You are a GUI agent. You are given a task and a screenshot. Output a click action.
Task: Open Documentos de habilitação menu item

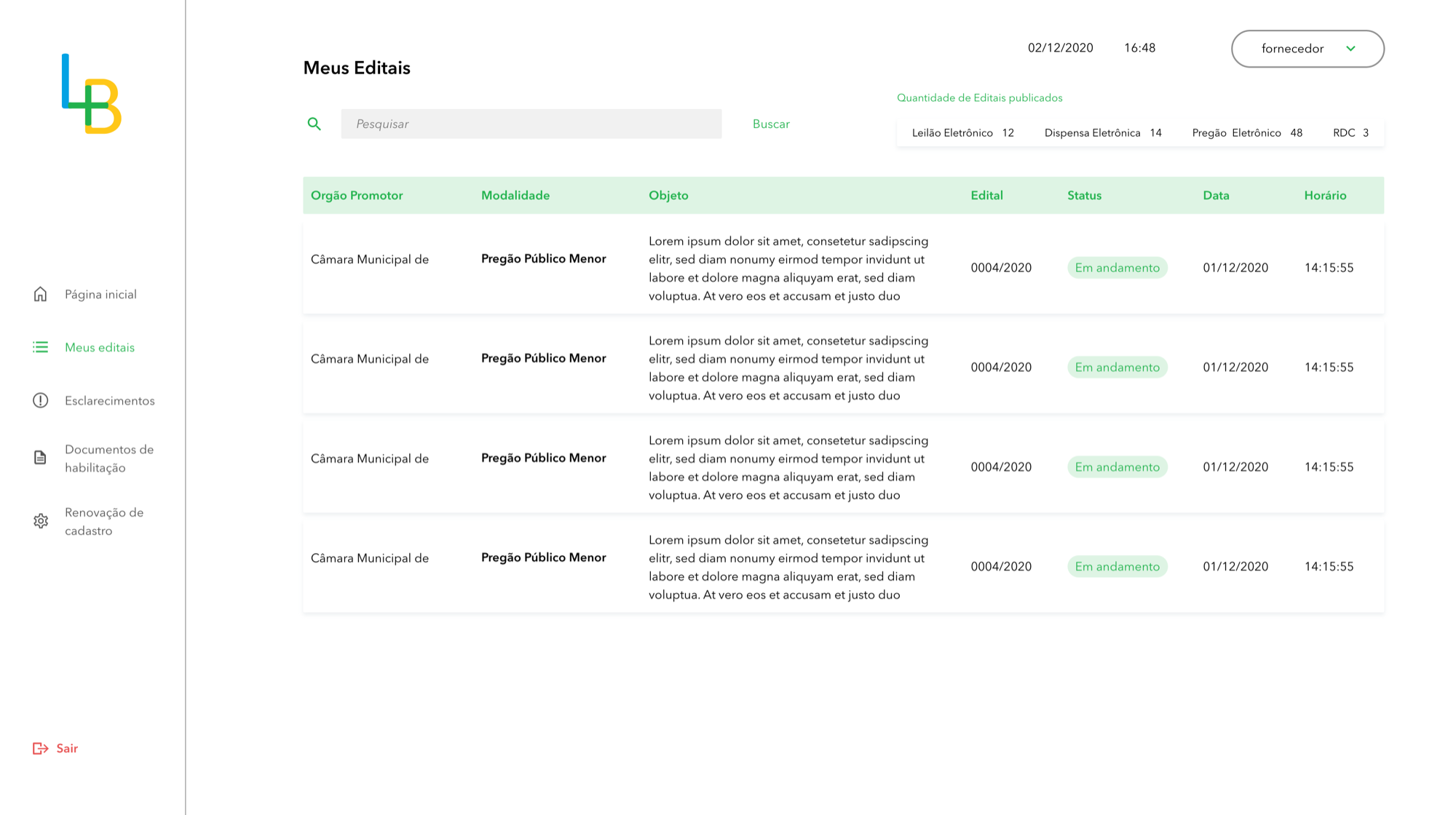click(109, 458)
